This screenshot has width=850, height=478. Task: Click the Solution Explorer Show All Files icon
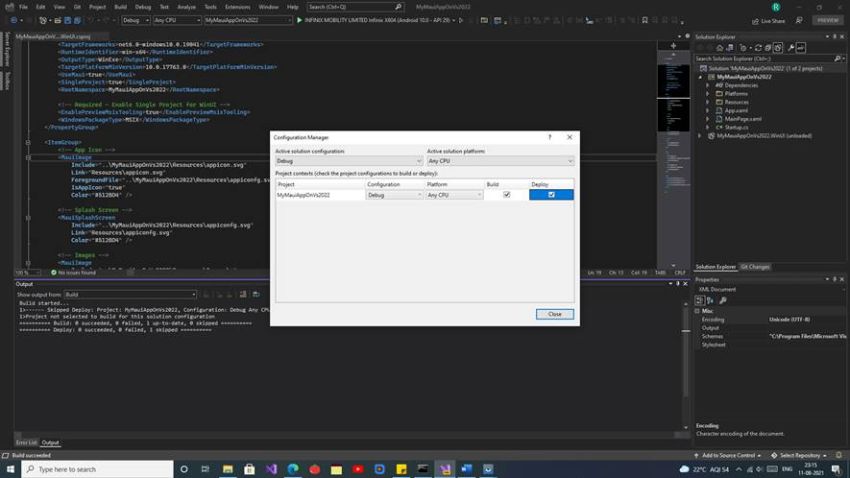click(778, 48)
